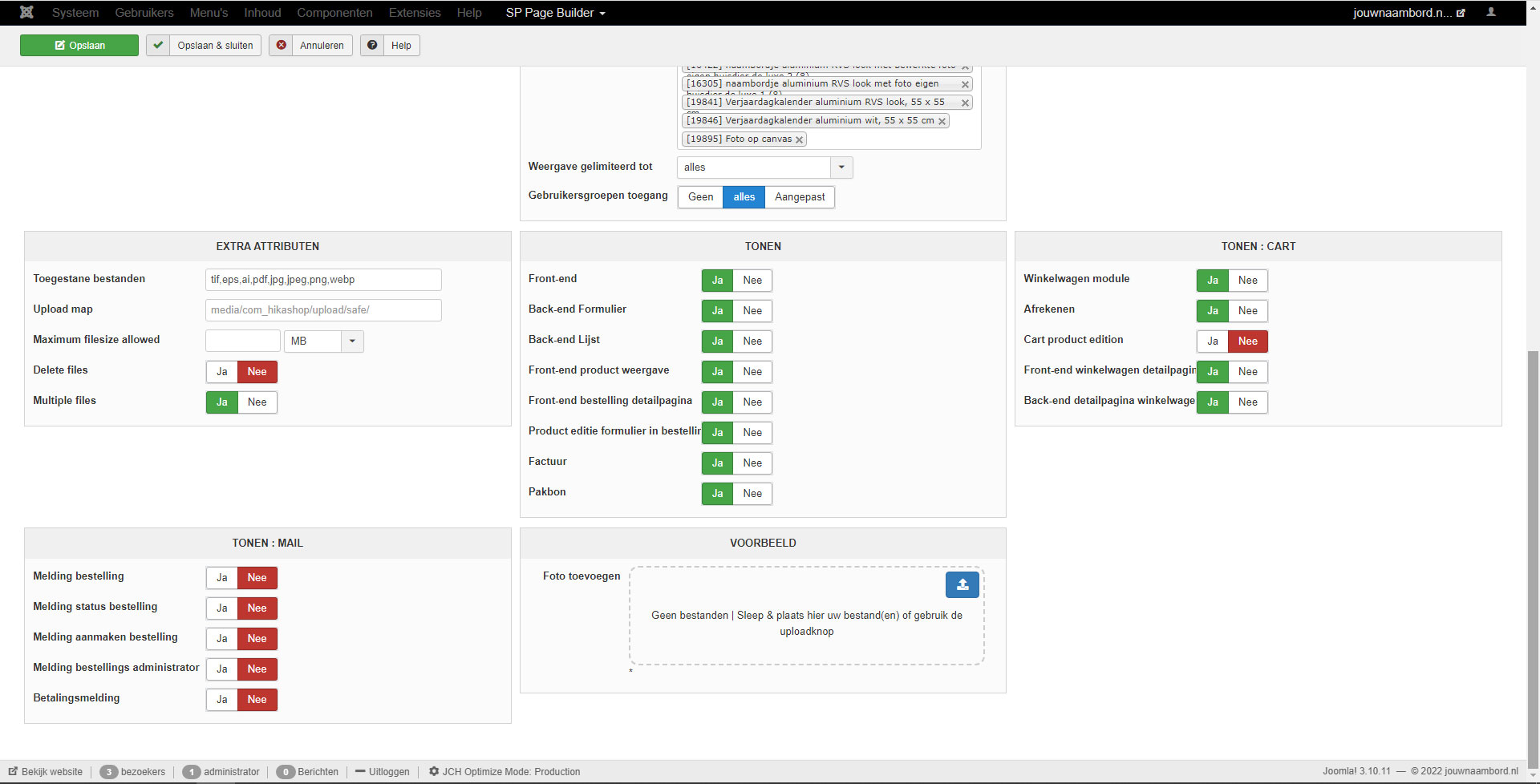Click the upload button in Foto toevoegen
The width and height of the screenshot is (1540, 784).
962,584
